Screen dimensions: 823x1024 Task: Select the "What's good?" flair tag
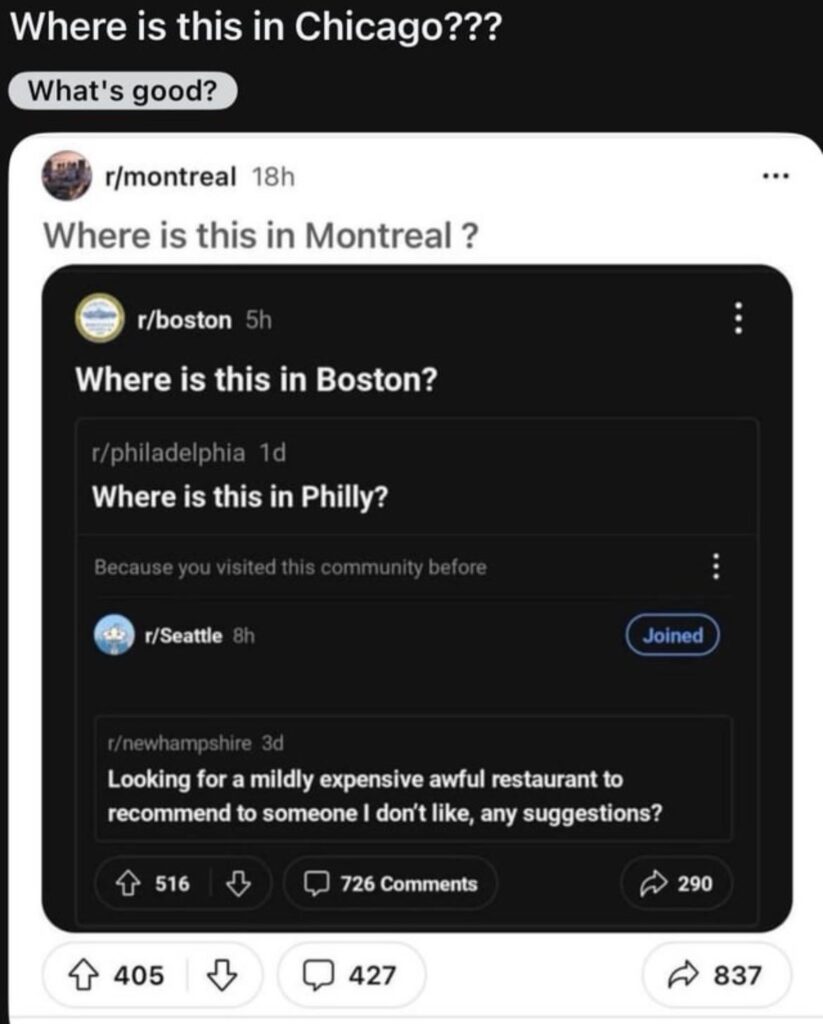pyautogui.click(x=123, y=91)
